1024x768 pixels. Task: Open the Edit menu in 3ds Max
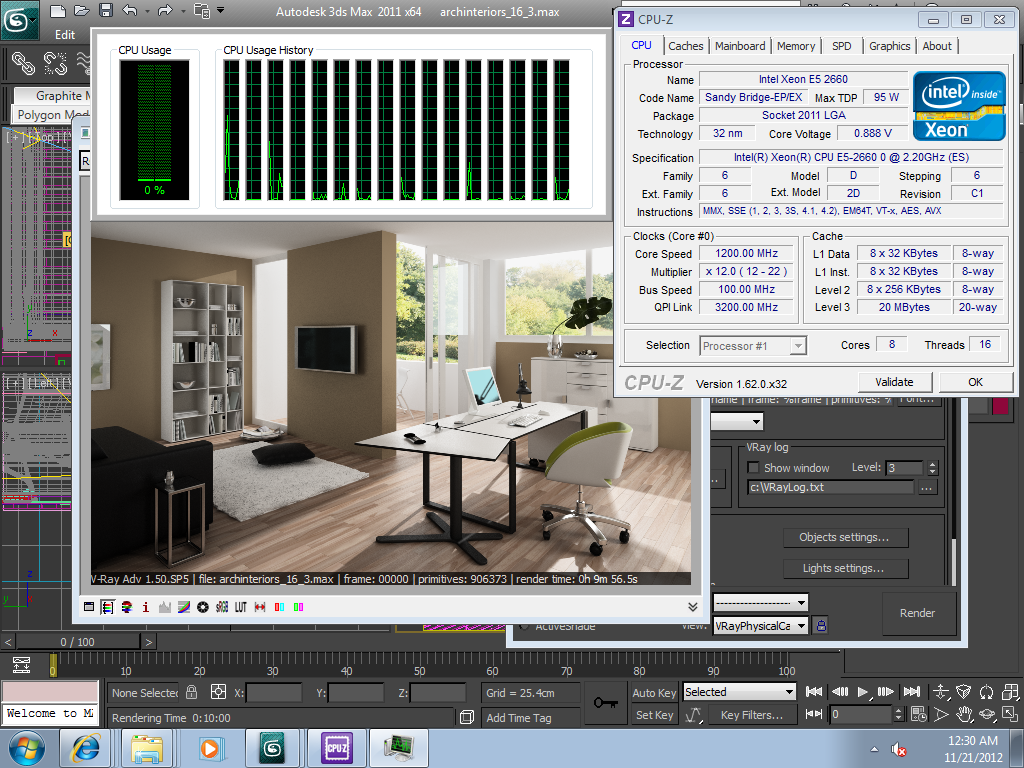[65, 35]
